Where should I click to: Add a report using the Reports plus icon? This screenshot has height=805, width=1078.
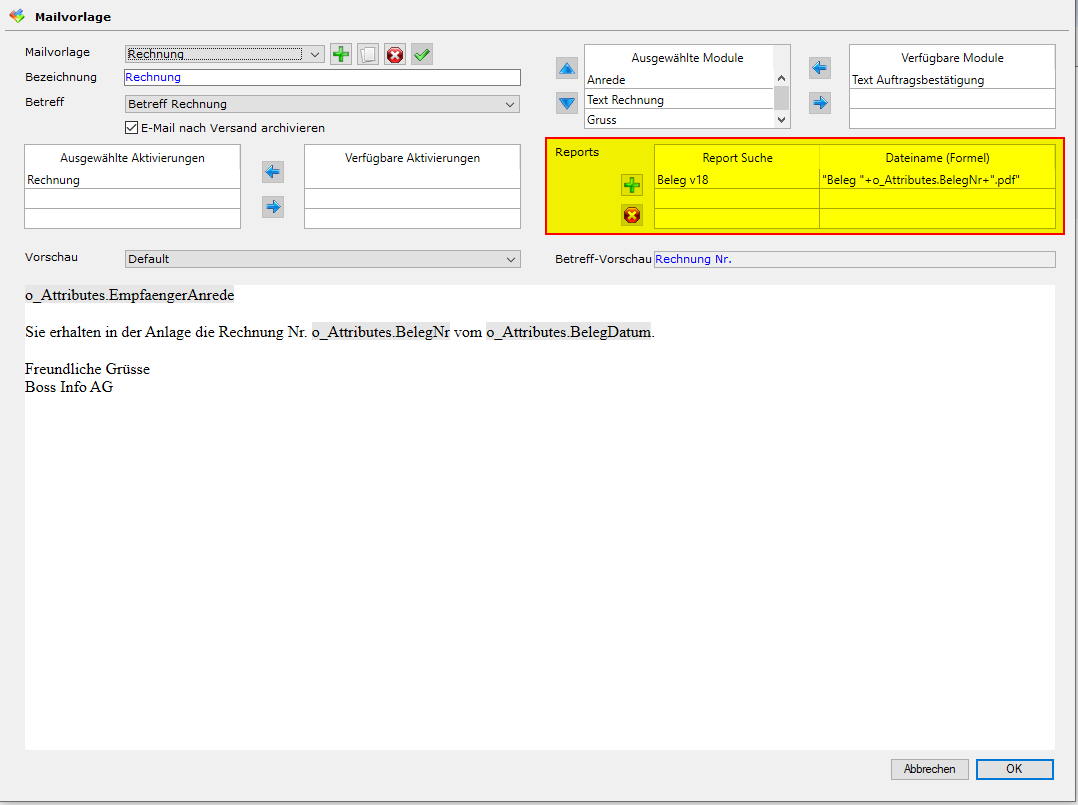(x=632, y=185)
